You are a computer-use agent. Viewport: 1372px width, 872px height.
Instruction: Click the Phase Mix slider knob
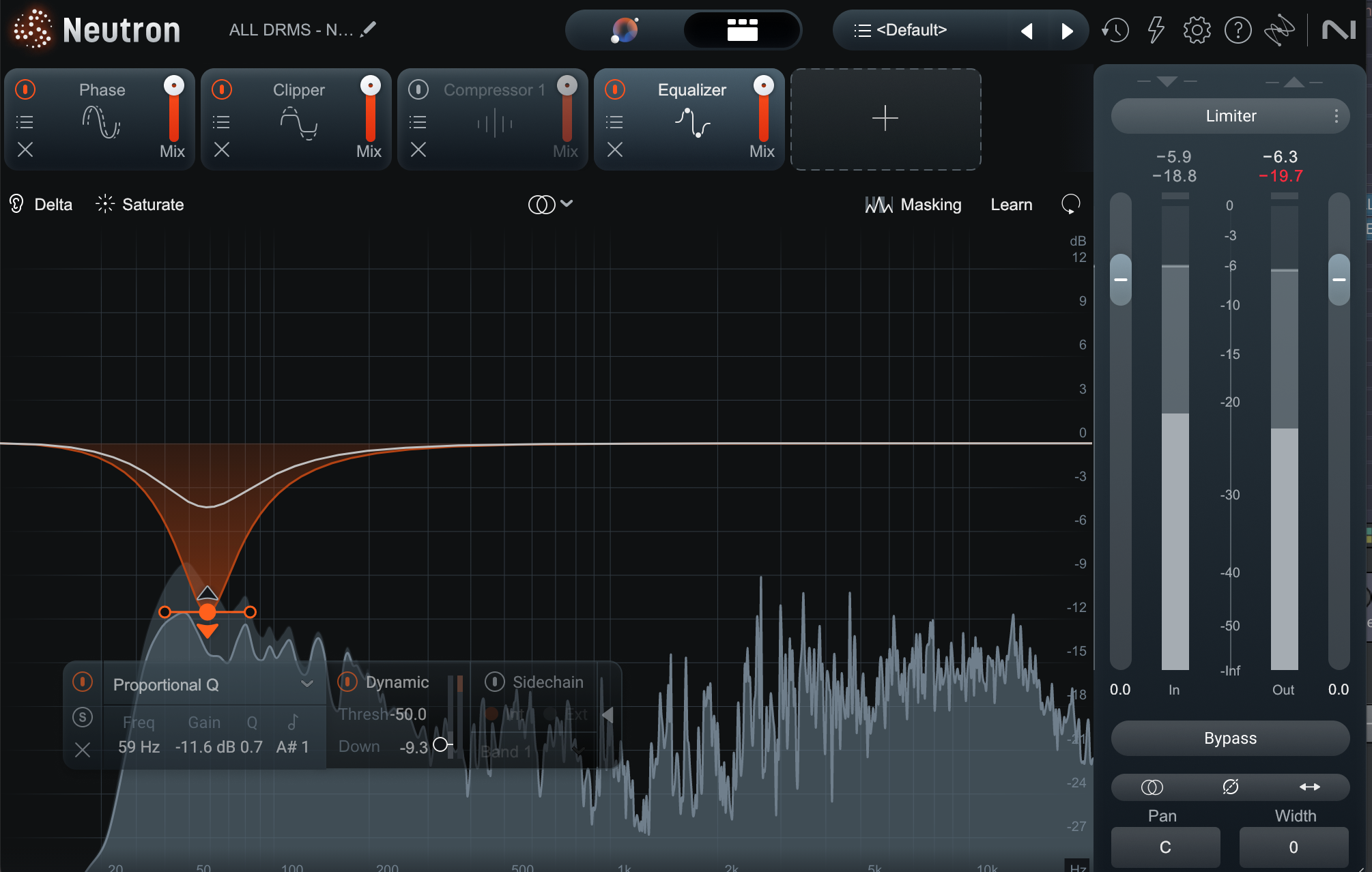pos(174,85)
